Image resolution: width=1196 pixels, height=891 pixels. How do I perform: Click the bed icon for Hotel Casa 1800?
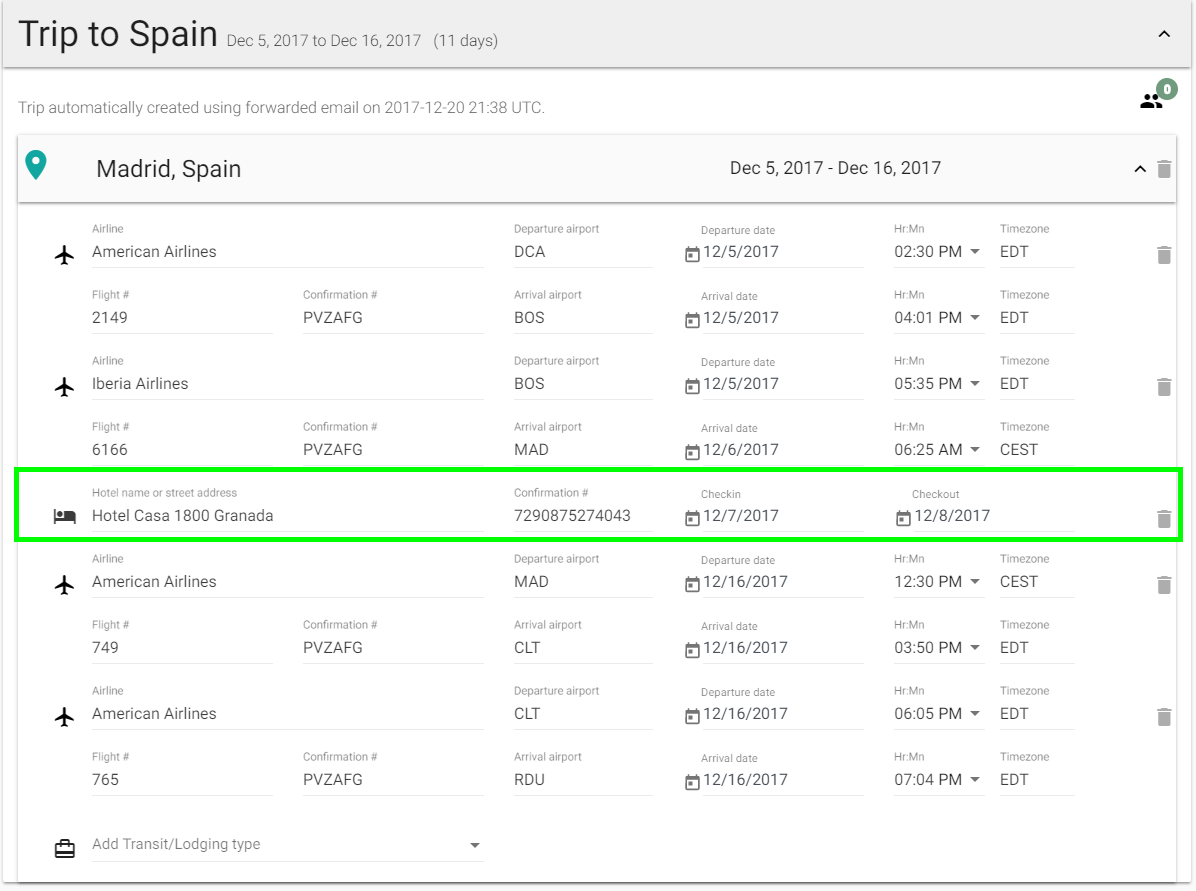[x=65, y=516]
